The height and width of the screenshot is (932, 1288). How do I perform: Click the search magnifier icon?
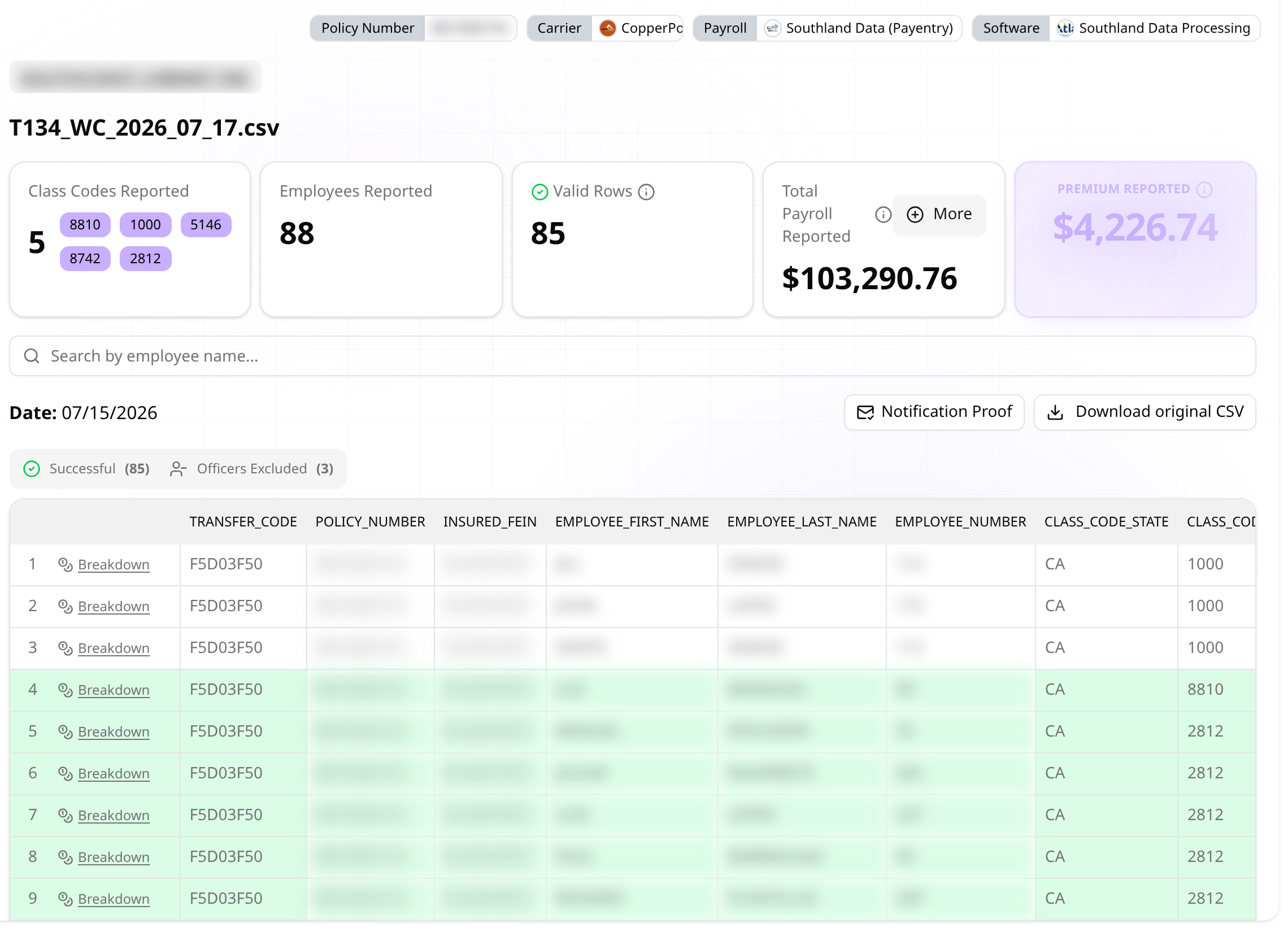click(32, 356)
